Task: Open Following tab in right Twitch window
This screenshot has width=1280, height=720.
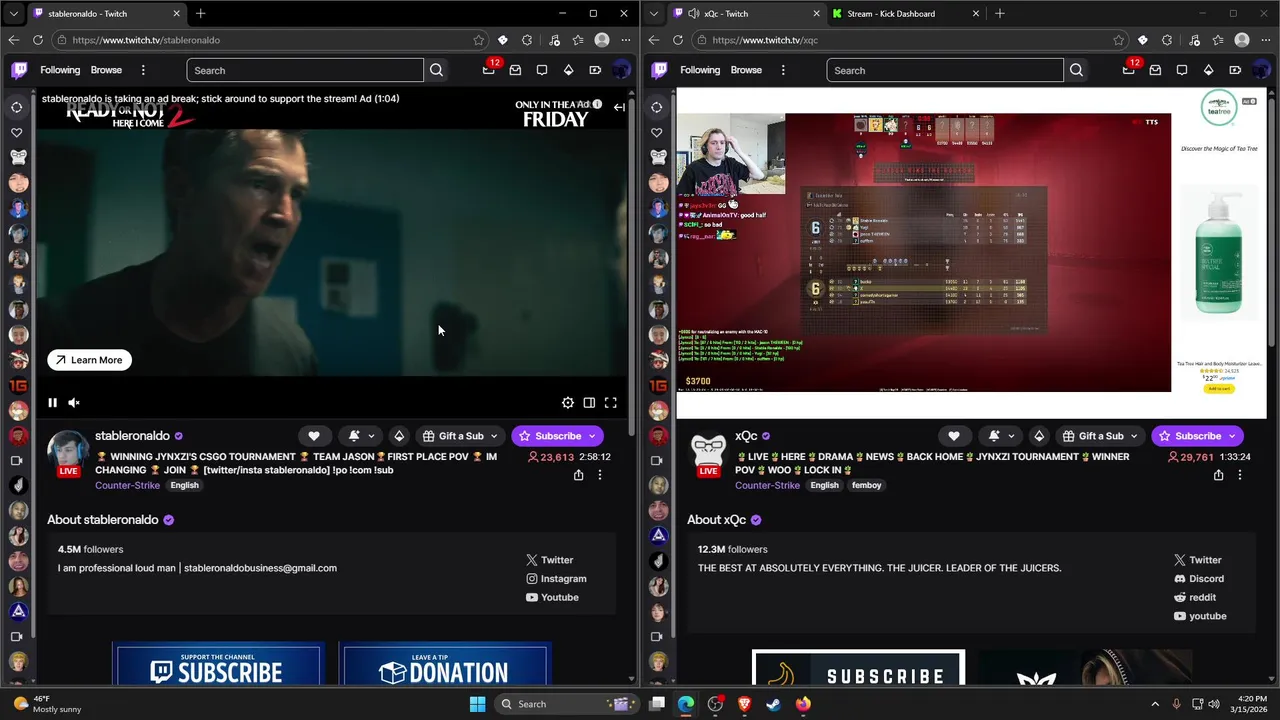Action: pyautogui.click(x=700, y=70)
